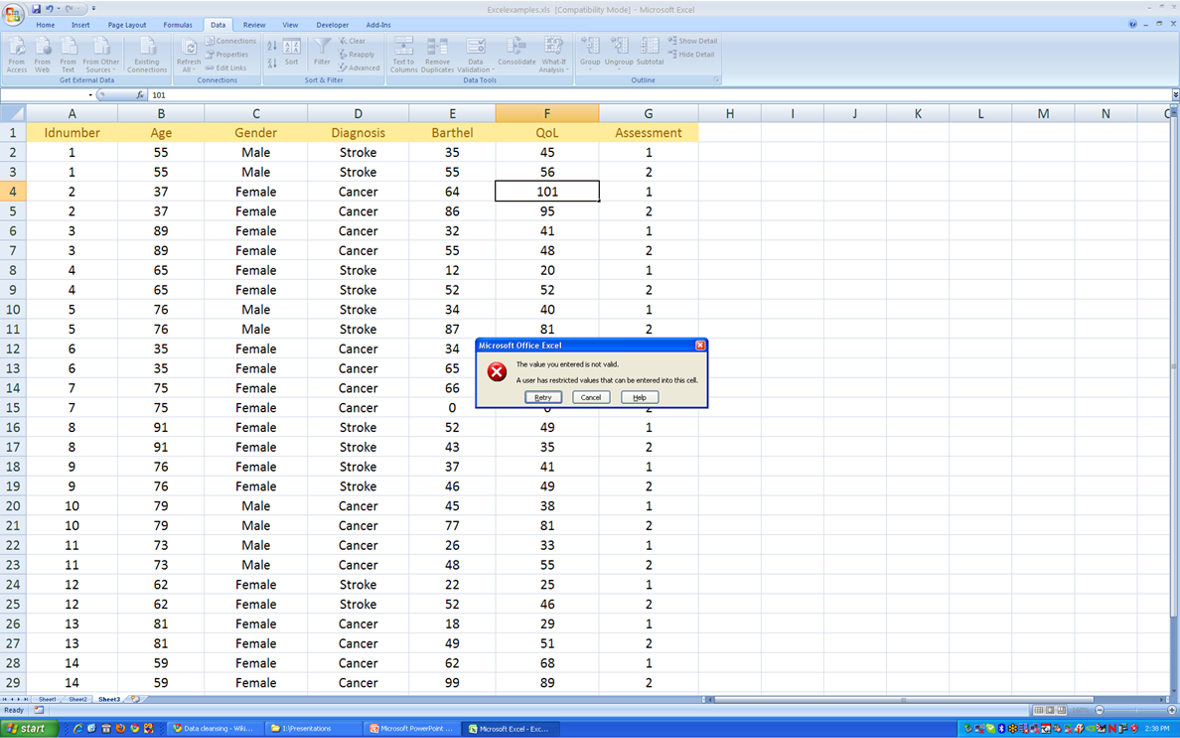1180x738 pixels.
Task: Click the Sort dialog icon
Action: [291, 47]
